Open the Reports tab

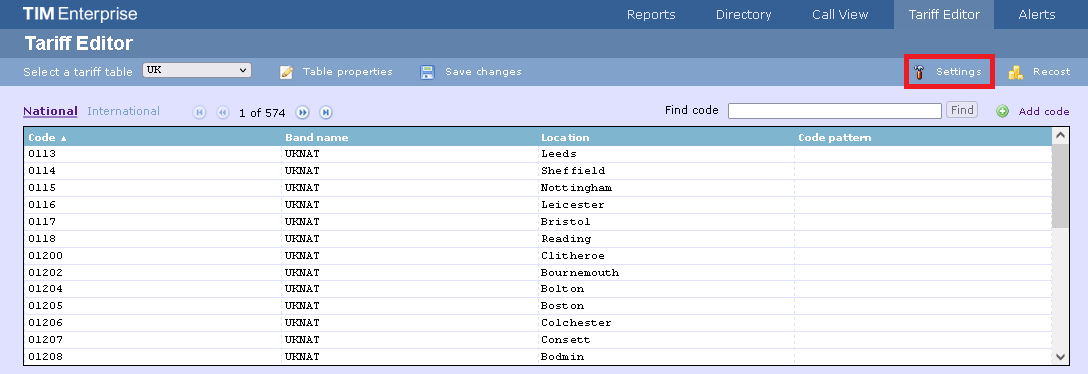tap(651, 15)
